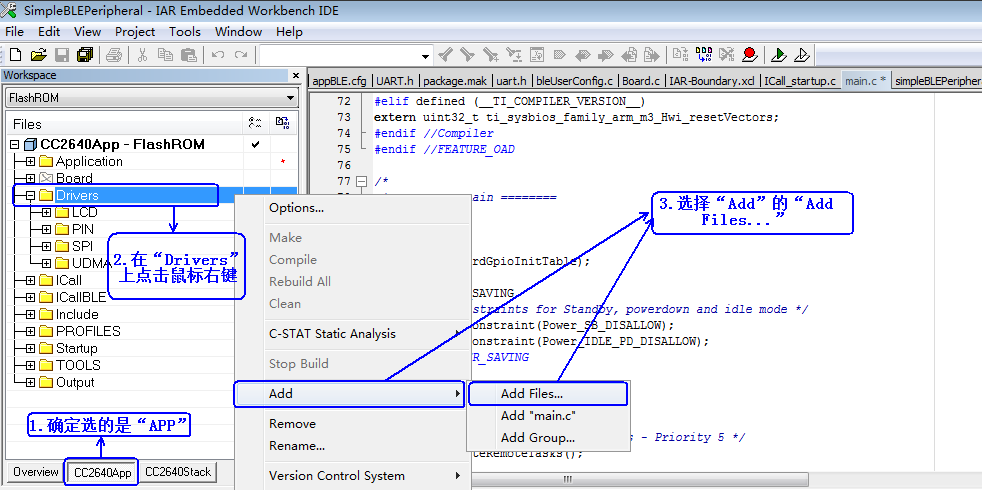Print the current document

pyautogui.click(x=113, y=55)
